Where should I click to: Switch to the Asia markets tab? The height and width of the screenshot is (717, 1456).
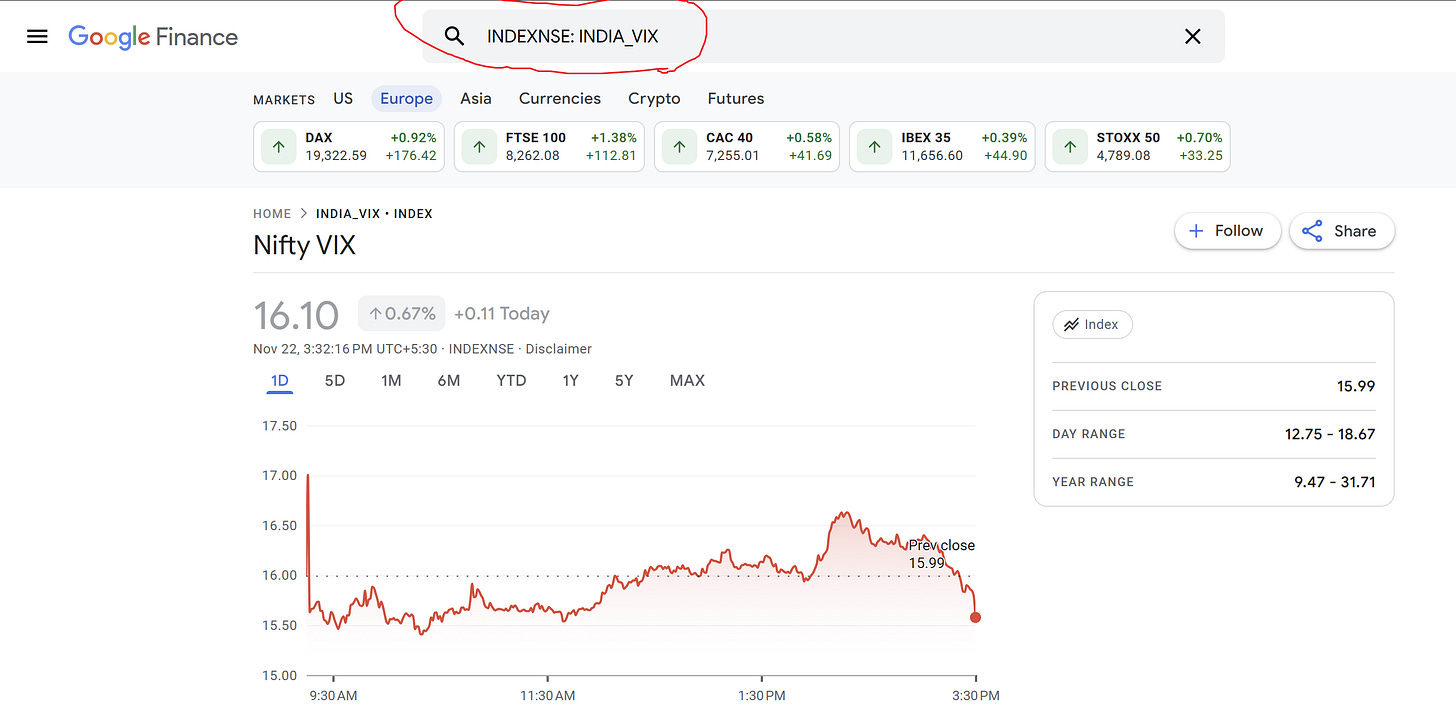coord(475,98)
